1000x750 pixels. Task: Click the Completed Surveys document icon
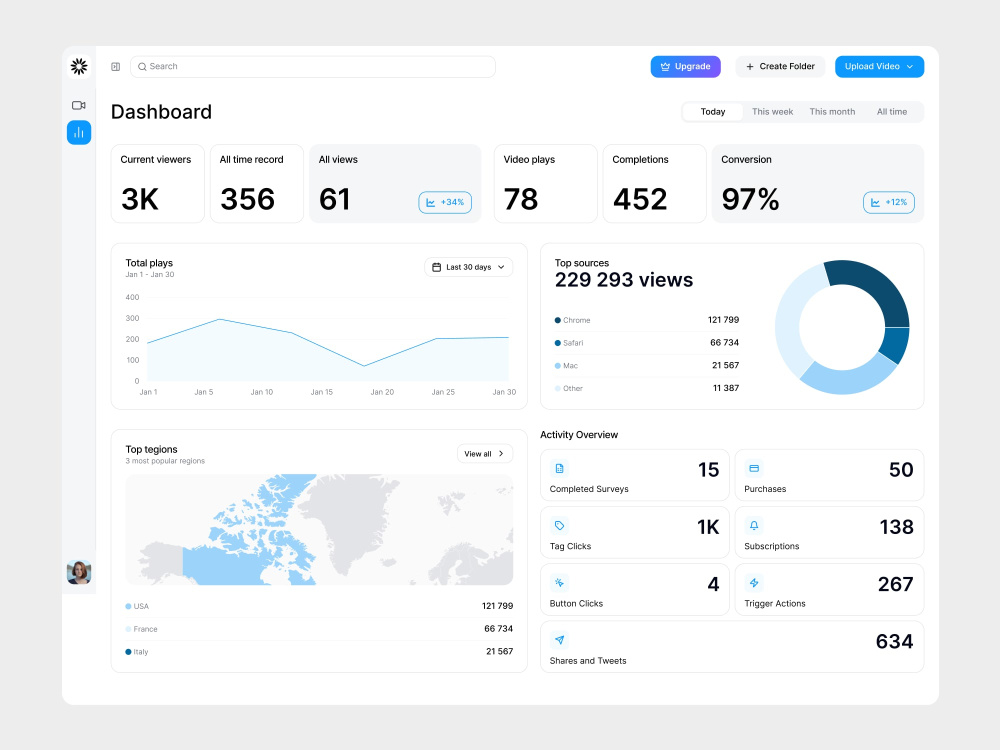click(x=559, y=469)
